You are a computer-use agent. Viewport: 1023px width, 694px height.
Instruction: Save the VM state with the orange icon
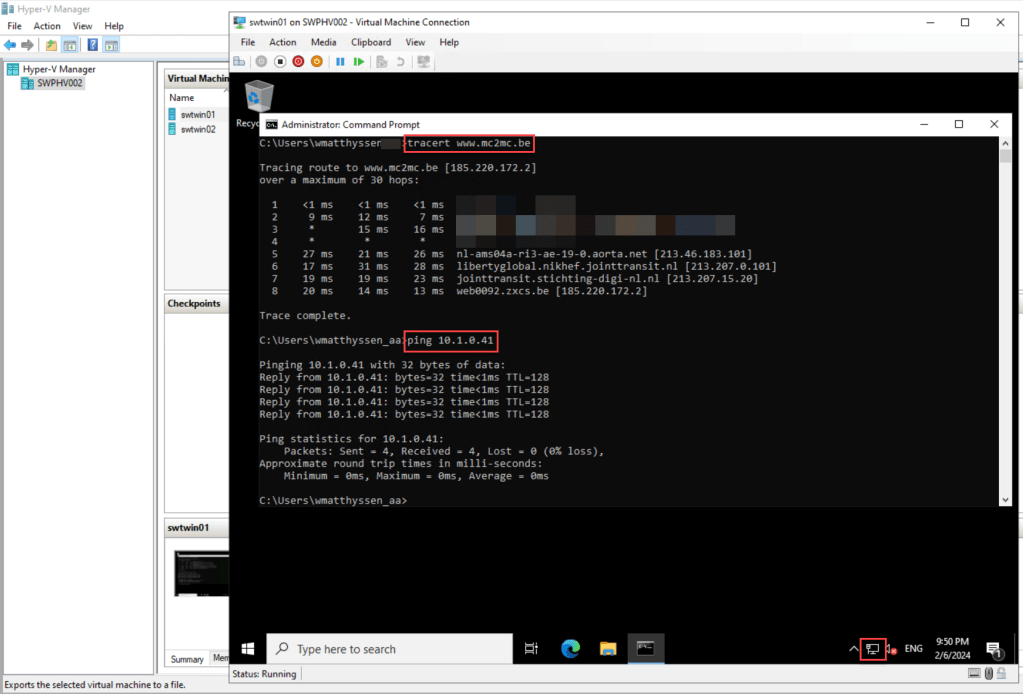(317, 62)
